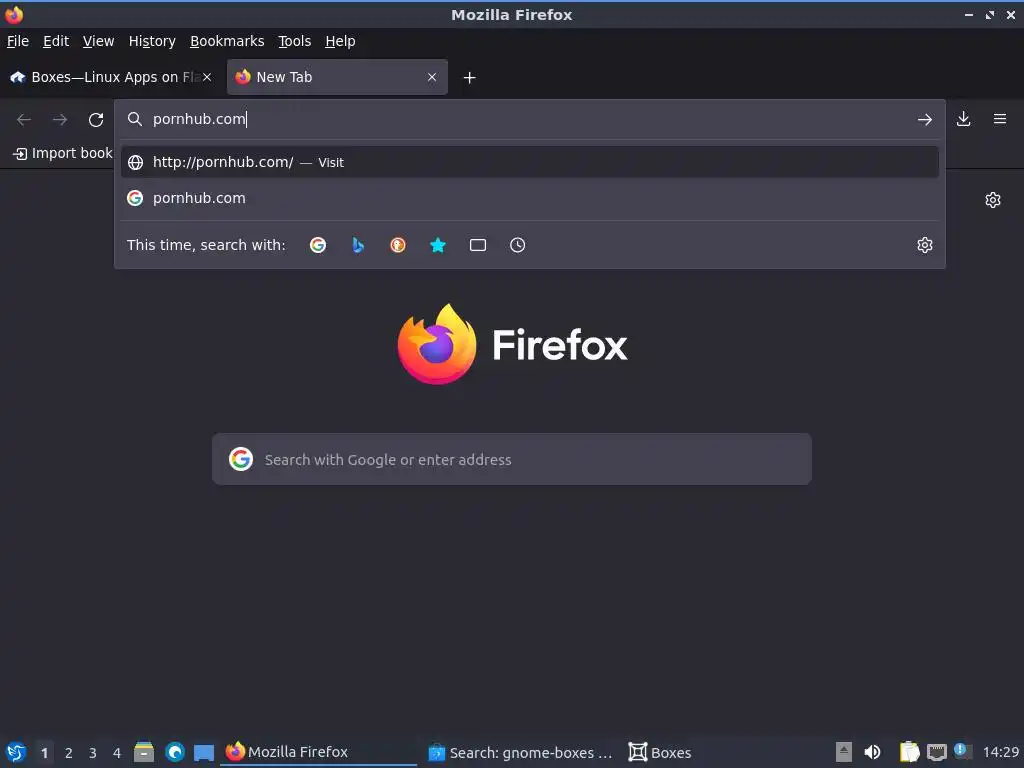Screen dimensions: 1024x768
Task: Open the Downloads panel
Action: (963, 119)
